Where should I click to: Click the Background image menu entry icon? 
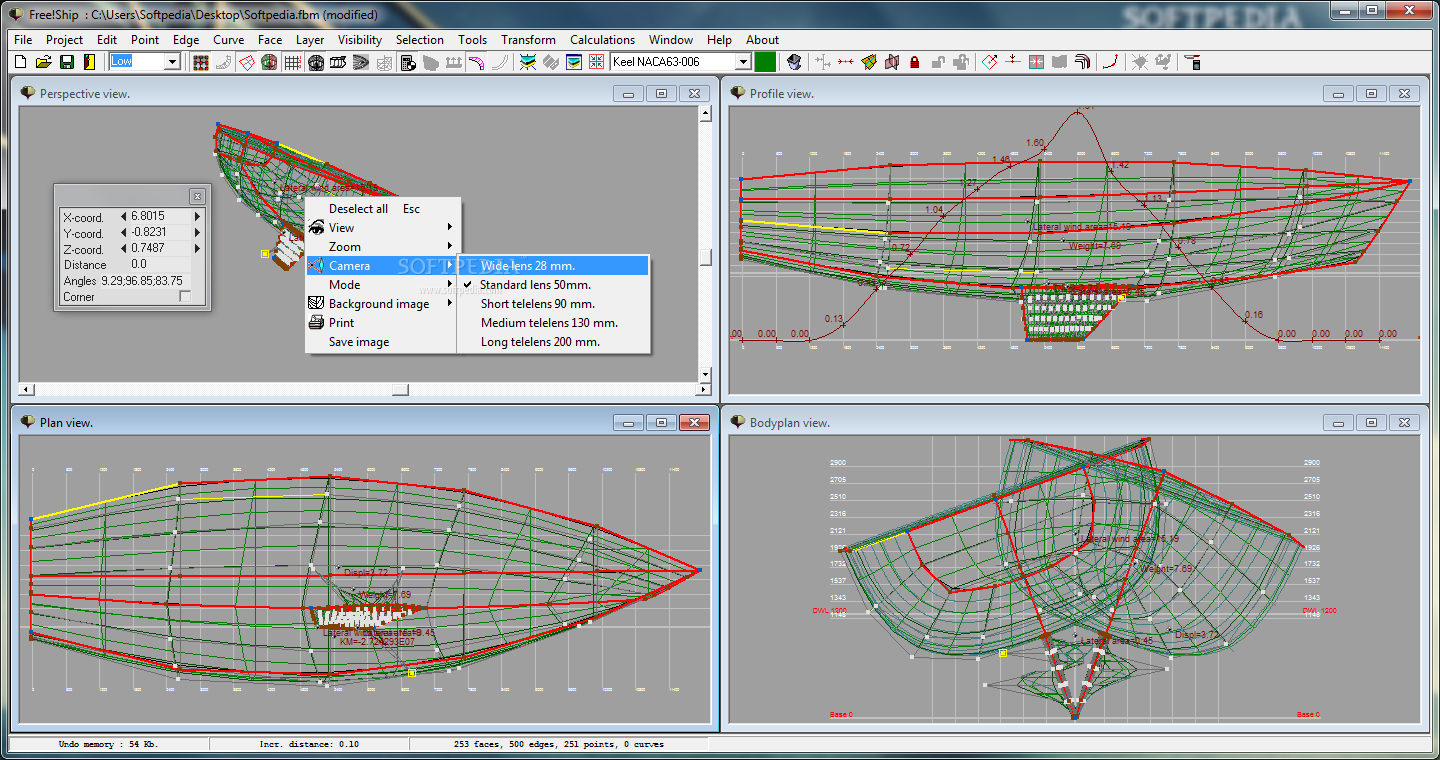316,304
